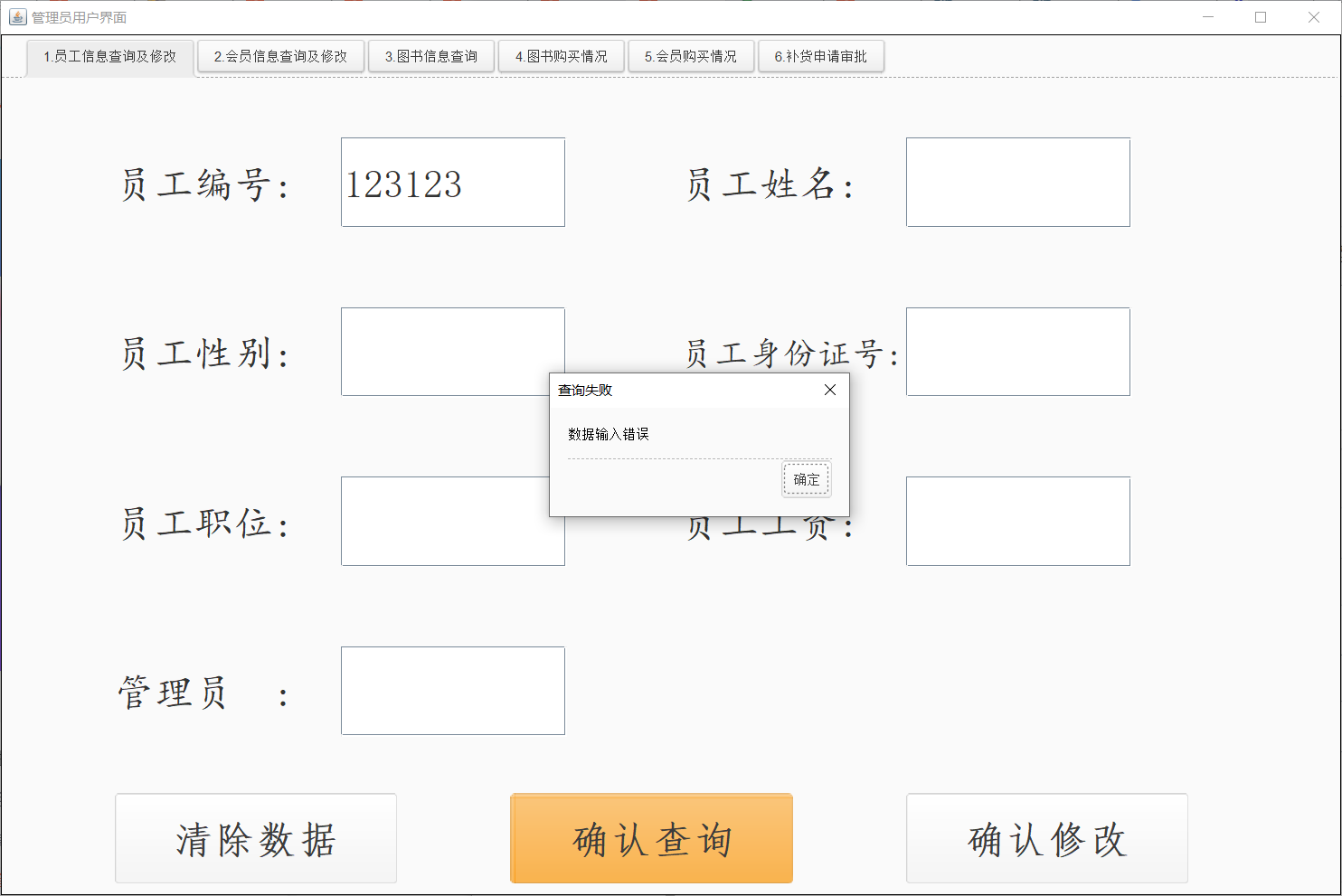1342x896 pixels.
Task: Click the 数据输入错误 message text
Action: pyautogui.click(x=609, y=434)
